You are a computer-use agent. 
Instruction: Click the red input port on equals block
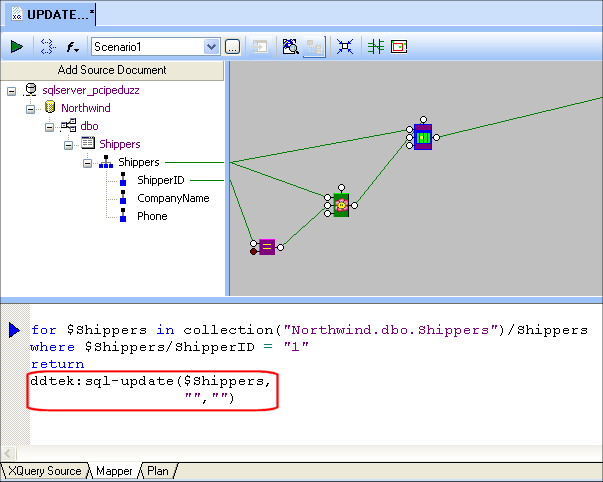pos(253,252)
